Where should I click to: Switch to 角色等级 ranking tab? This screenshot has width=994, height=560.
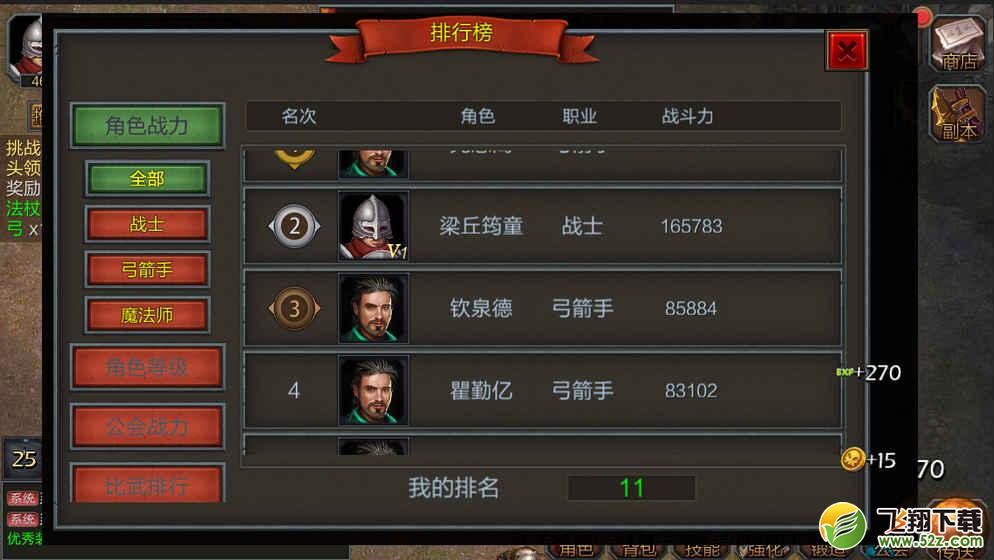[x=147, y=367]
